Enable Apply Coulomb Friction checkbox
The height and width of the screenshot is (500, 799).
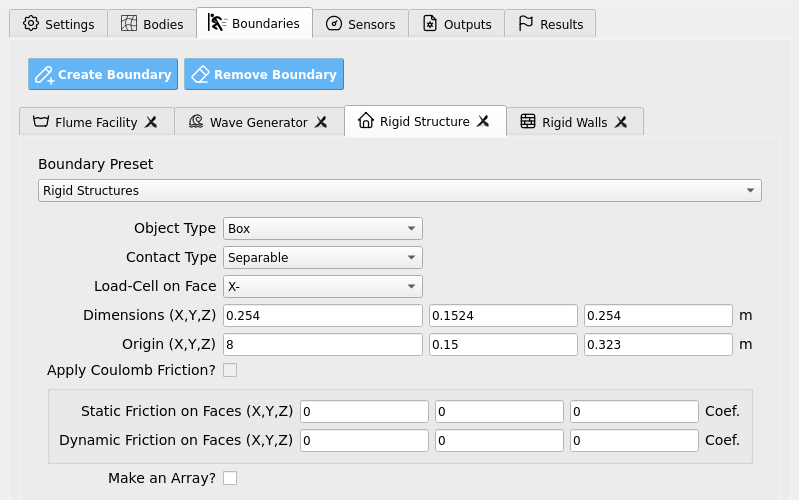pyautogui.click(x=230, y=370)
